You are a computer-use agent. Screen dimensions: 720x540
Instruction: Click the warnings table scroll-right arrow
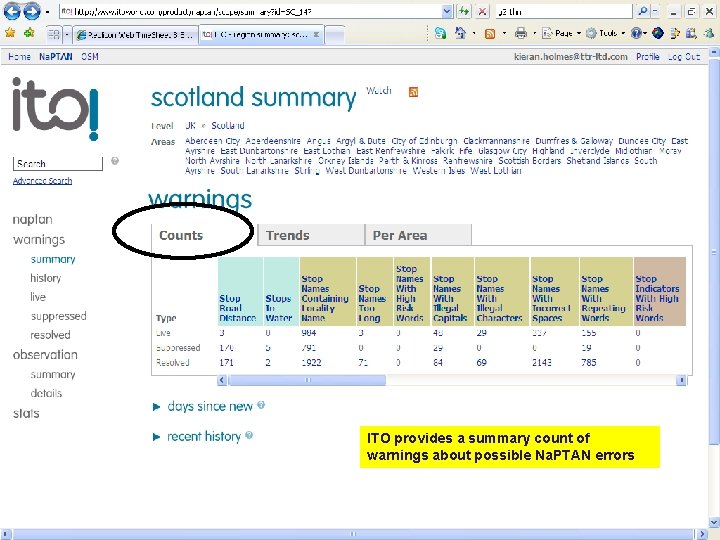click(x=681, y=380)
